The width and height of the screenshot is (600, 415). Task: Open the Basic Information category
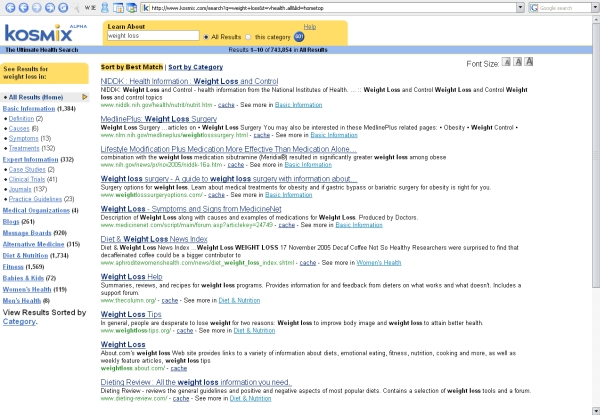[x=29, y=108]
